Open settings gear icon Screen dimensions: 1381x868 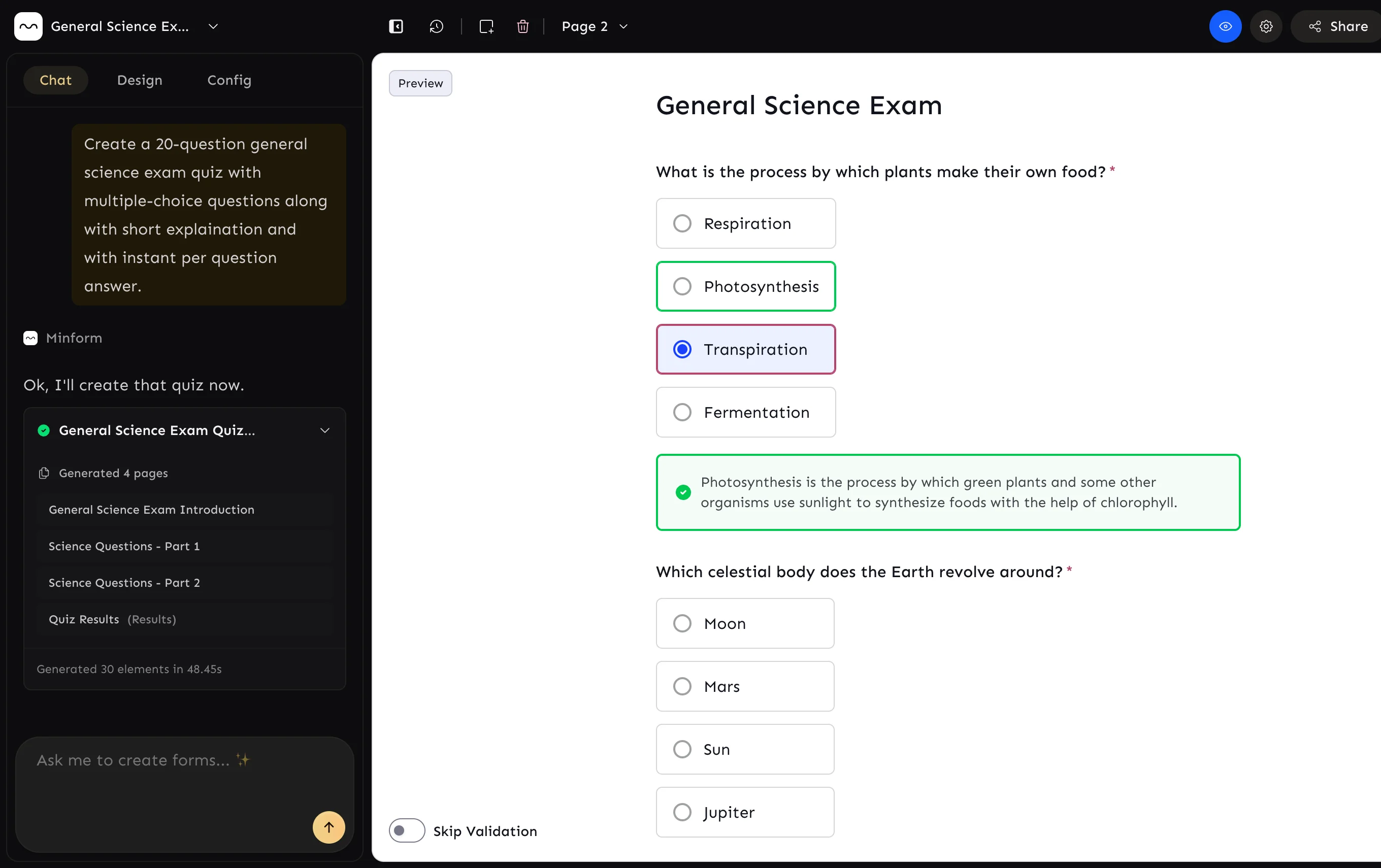[x=1266, y=26]
